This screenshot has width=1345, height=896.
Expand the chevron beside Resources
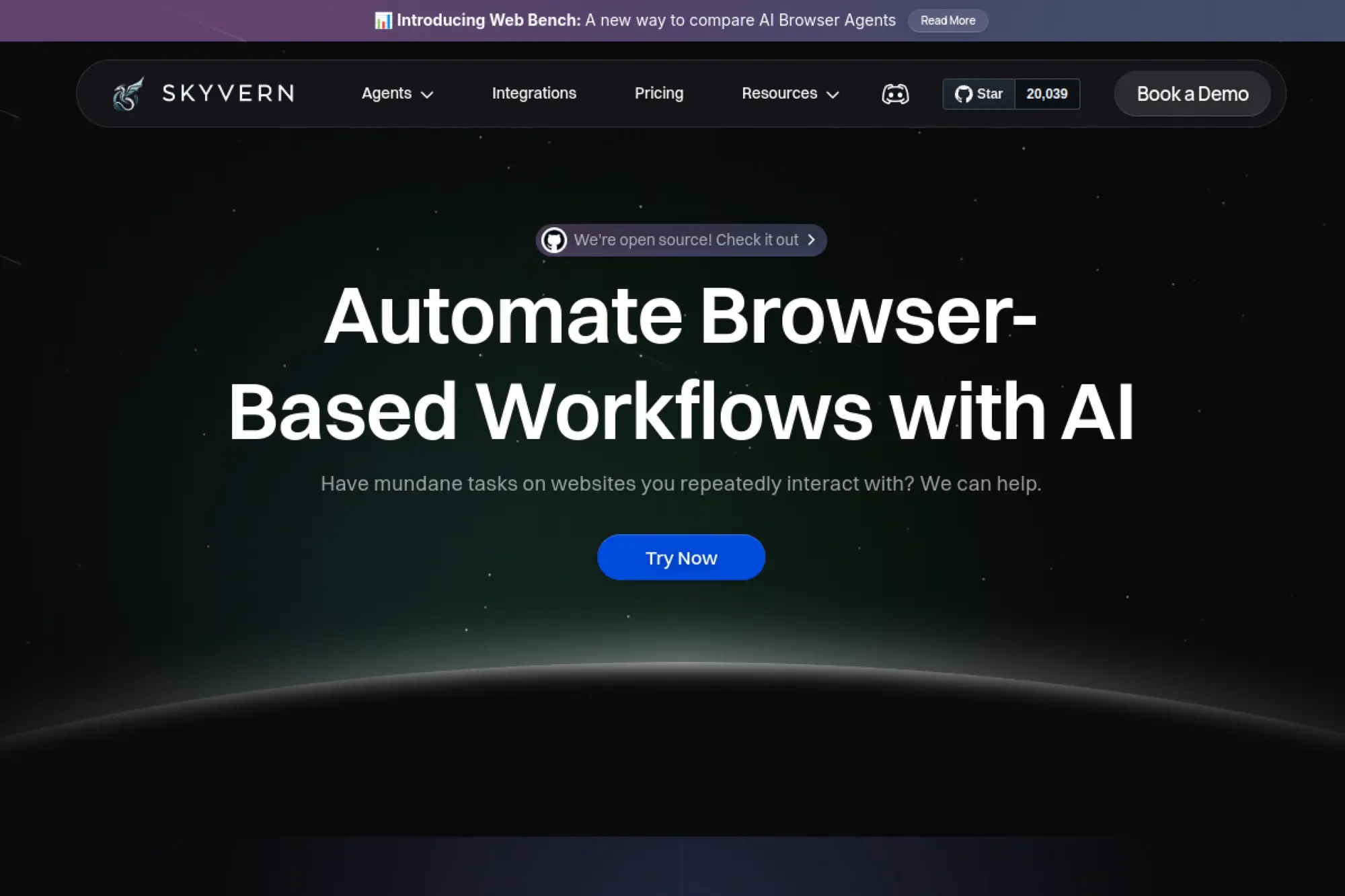tap(833, 95)
